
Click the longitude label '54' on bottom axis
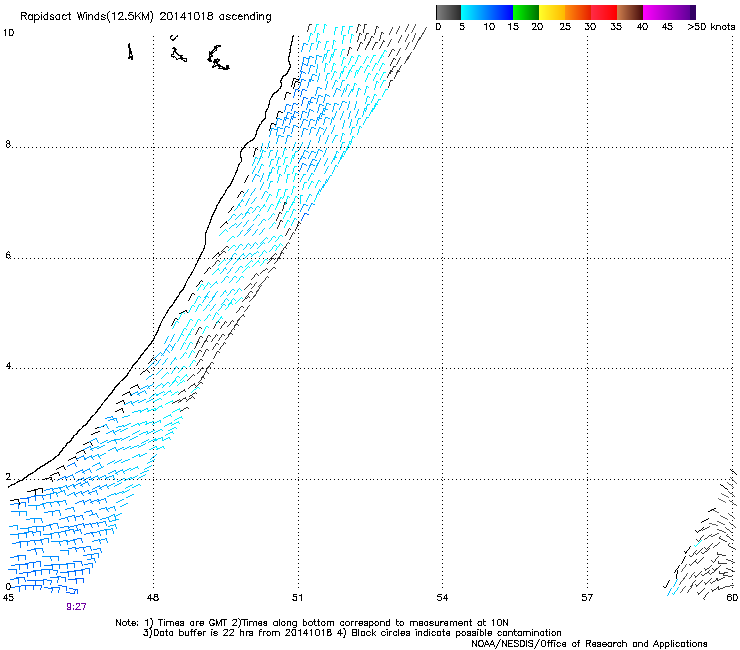[x=442, y=598]
